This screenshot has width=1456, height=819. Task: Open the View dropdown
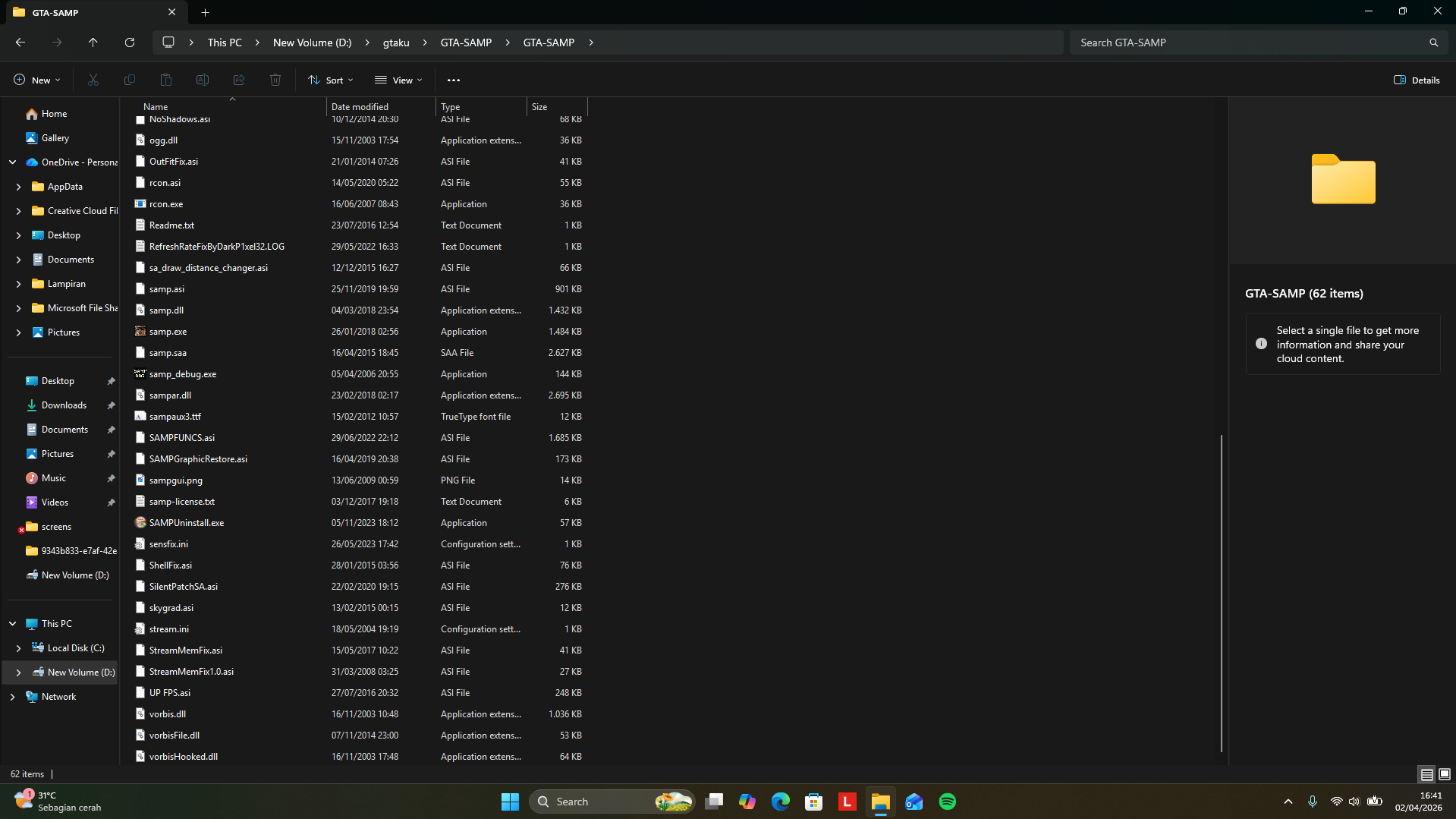[x=398, y=80]
